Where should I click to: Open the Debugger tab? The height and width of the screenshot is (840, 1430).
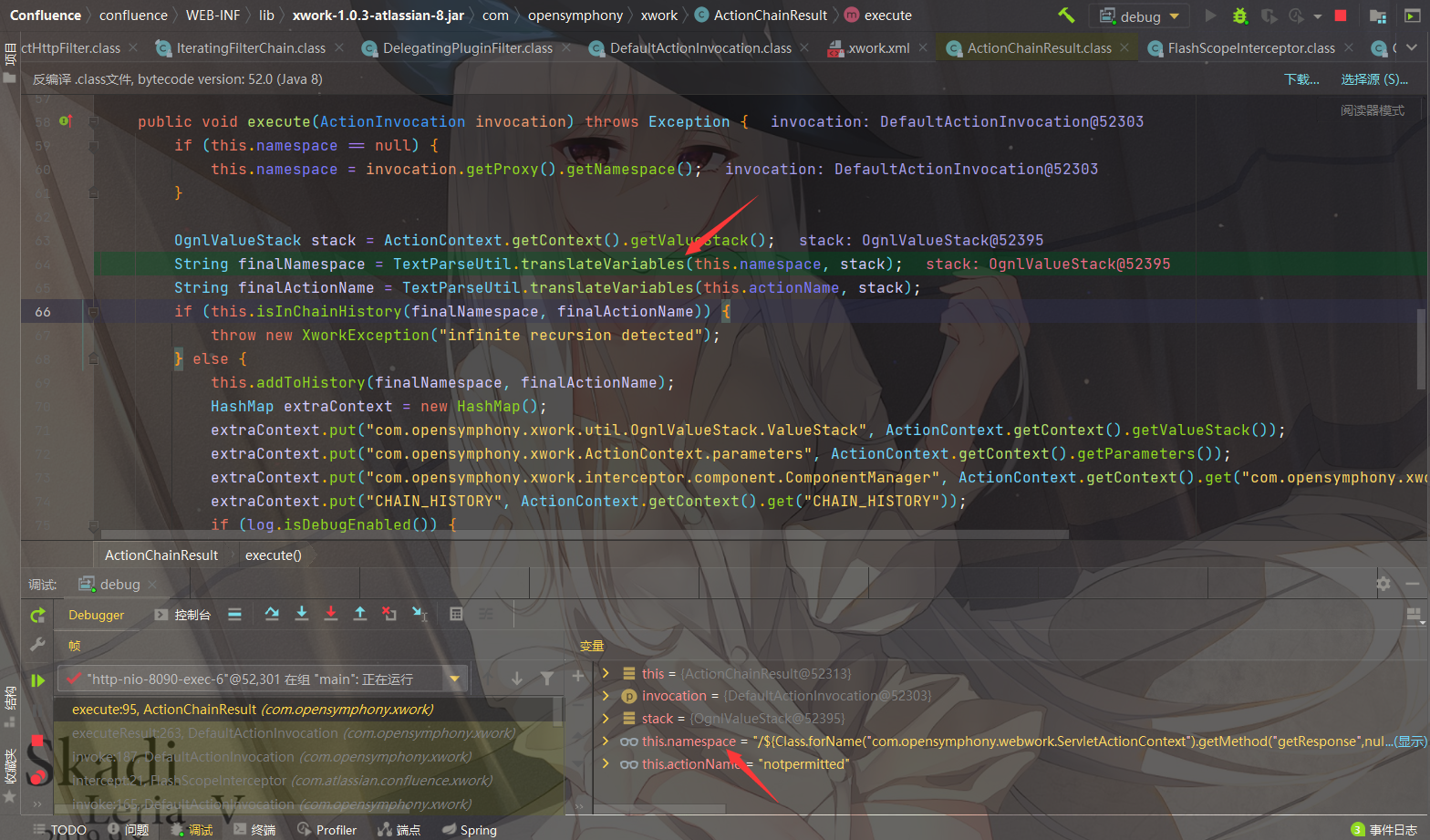(96, 615)
